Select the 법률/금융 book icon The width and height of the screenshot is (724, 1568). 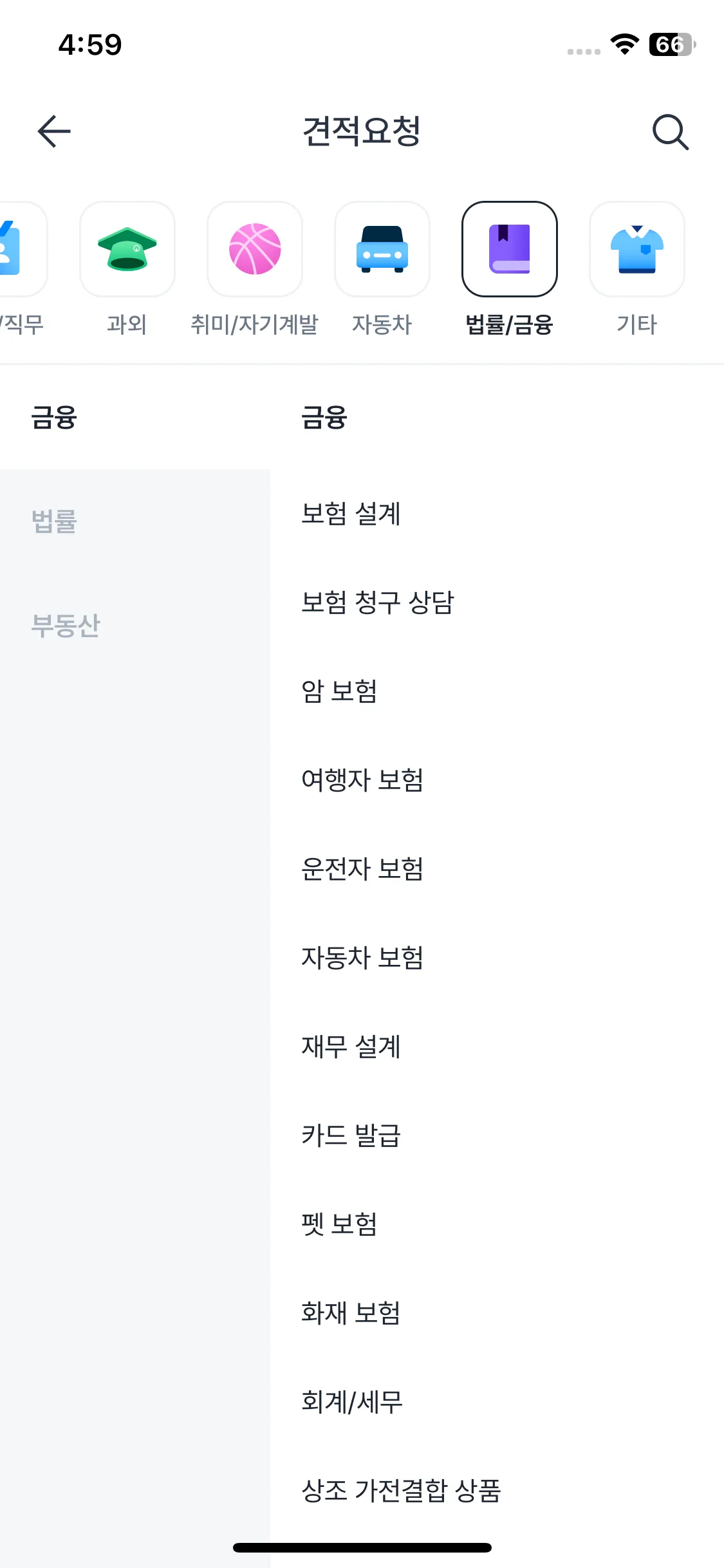[x=510, y=250]
